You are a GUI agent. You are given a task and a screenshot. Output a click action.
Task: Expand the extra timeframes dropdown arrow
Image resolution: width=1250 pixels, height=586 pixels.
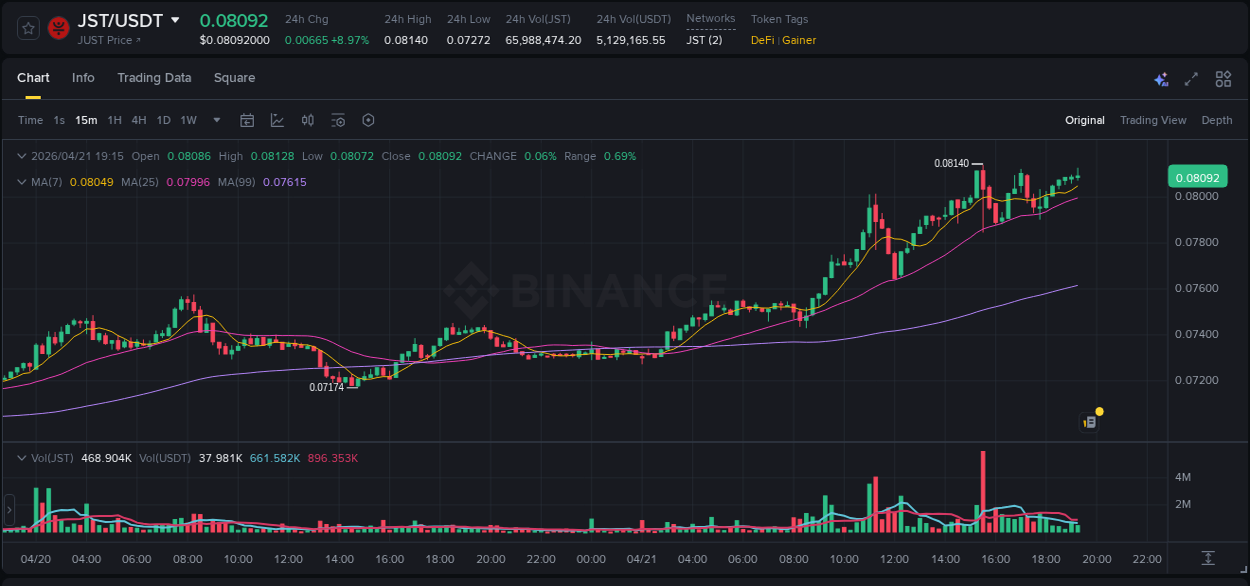tap(215, 119)
